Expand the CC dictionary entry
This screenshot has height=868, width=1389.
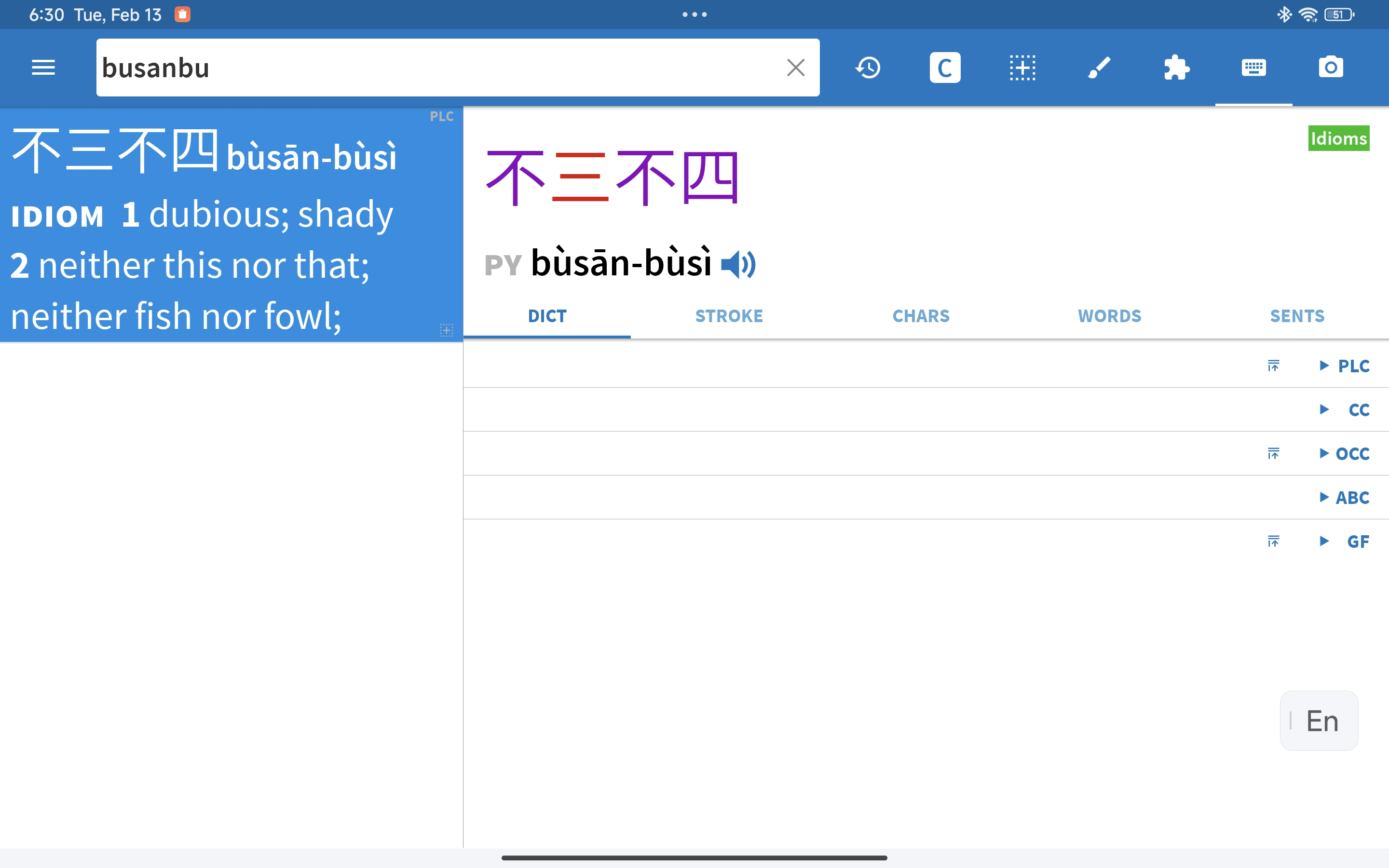[x=1345, y=409]
